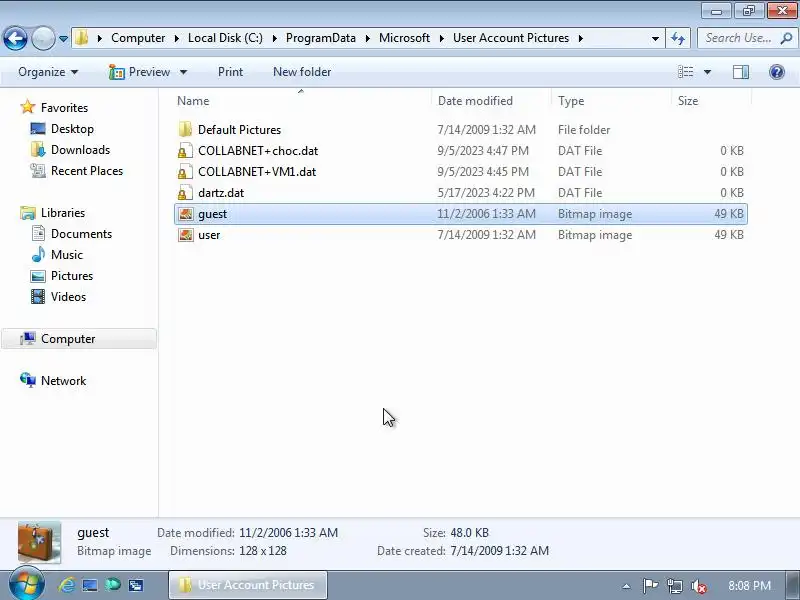Open Libraries in the navigation pane
The width and height of the screenshot is (800, 600).
click(63, 213)
